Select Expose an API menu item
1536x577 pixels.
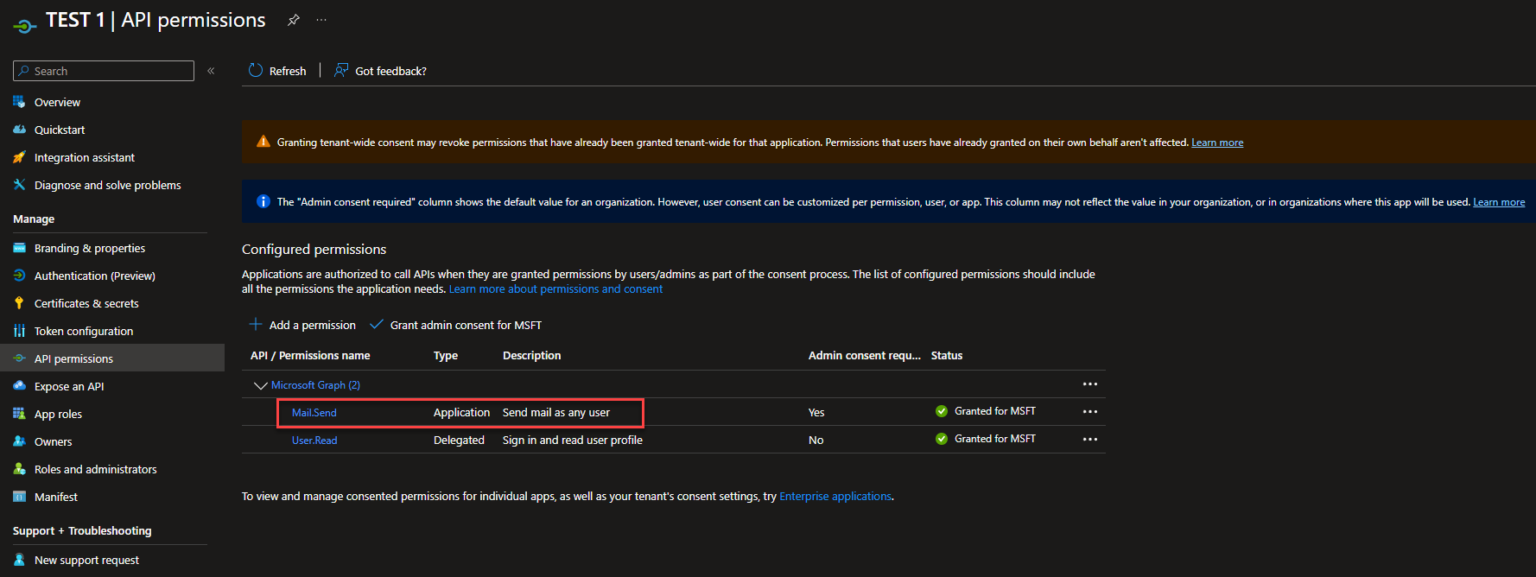pyautogui.click(x=68, y=387)
